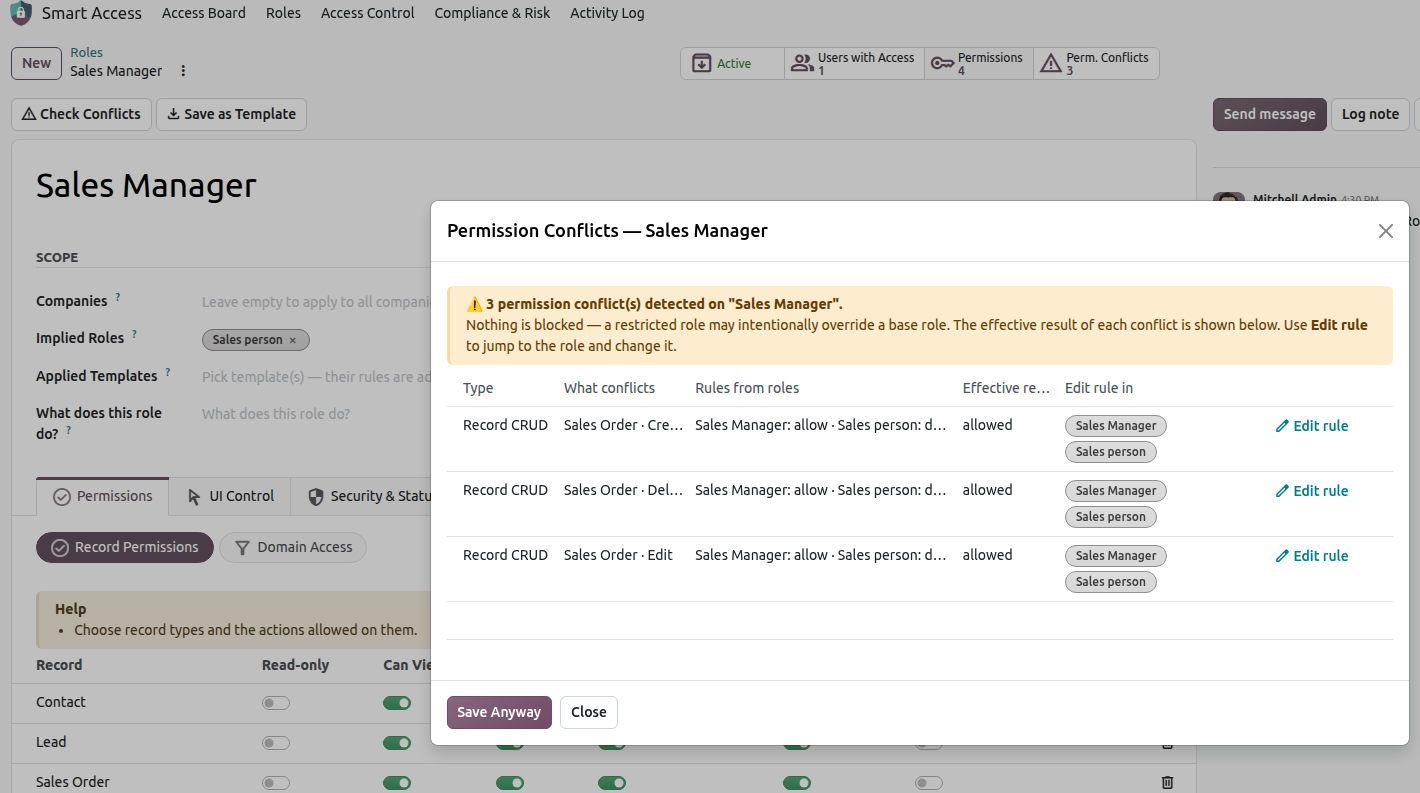Click pencil icon for Sales Order Edit conflict
Viewport: 1420px width, 793px height.
[x=1282, y=556]
